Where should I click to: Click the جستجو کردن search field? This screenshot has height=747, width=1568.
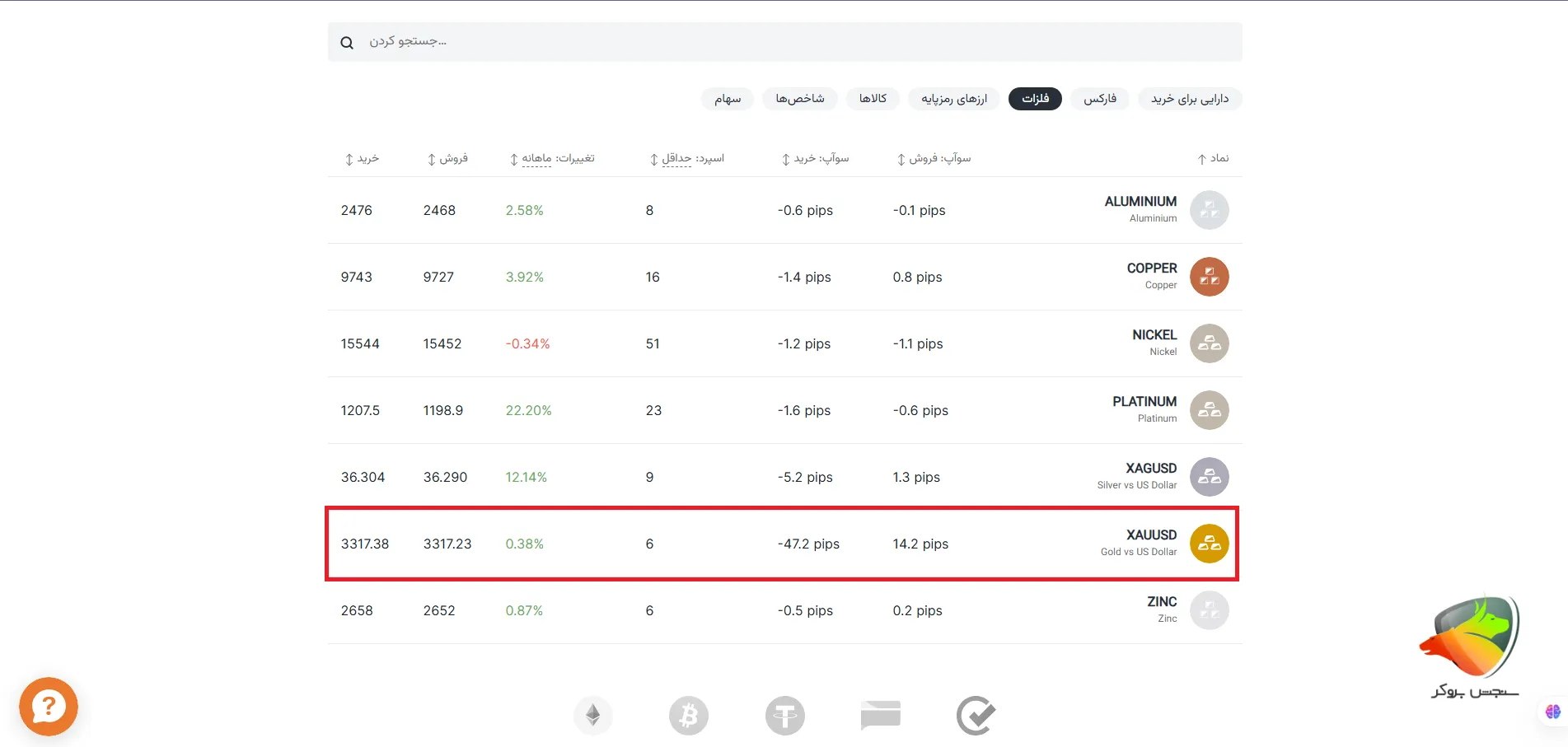coord(783,42)
